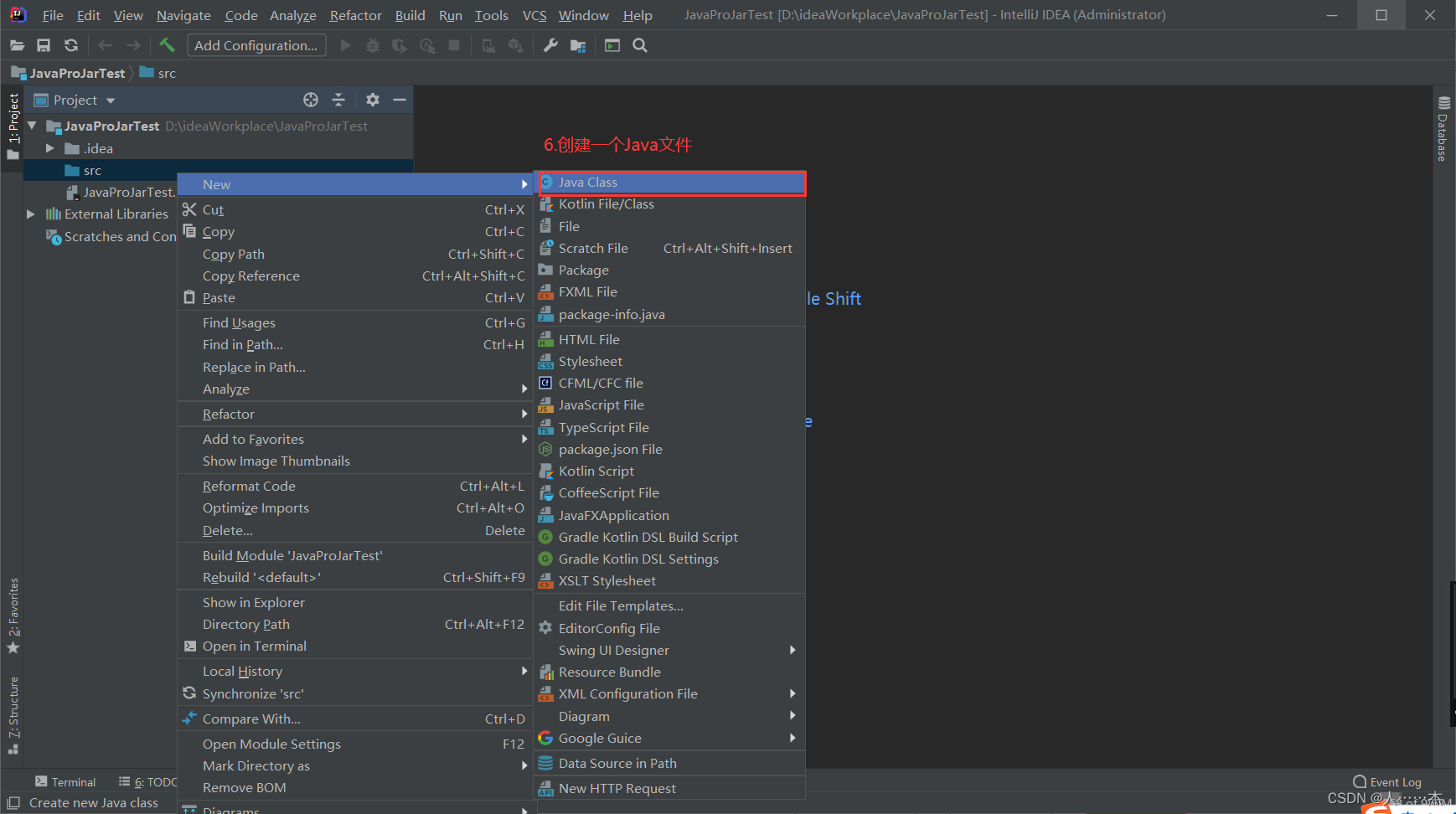Expand the .idea folder node
This screenshot has width=1456, height=814.
tap(50, 148)
